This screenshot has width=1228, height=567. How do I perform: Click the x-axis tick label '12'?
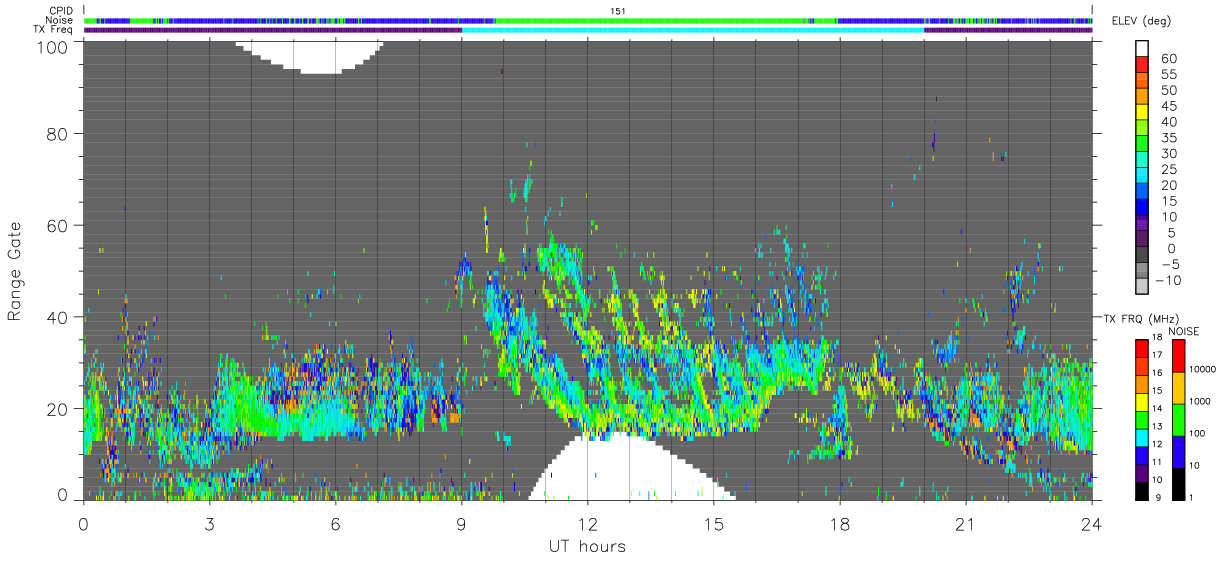point(588,523)
